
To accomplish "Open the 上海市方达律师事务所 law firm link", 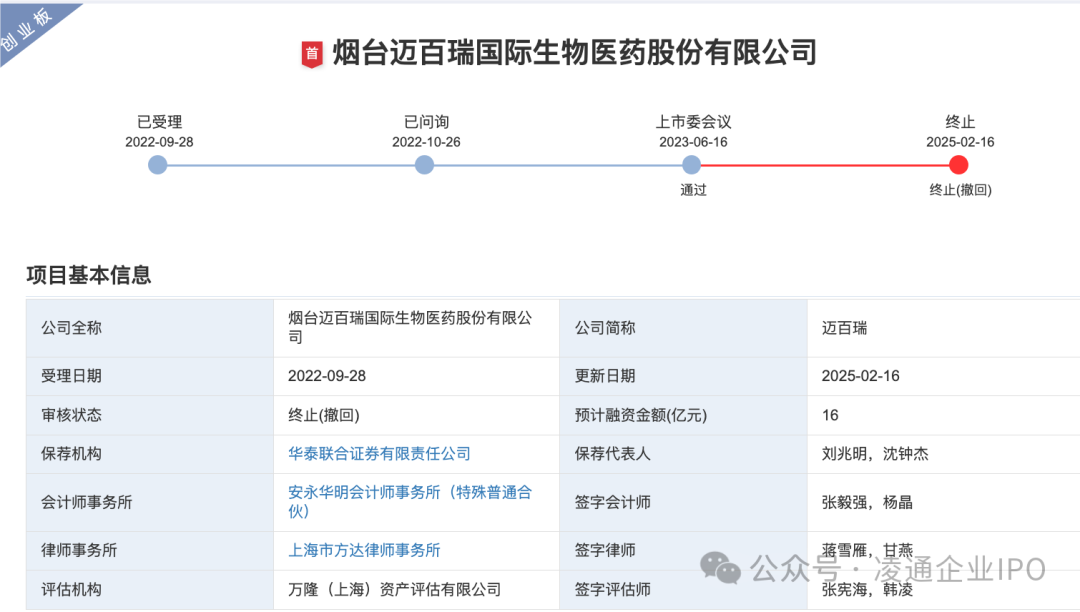I will click(x=364, y=550).
